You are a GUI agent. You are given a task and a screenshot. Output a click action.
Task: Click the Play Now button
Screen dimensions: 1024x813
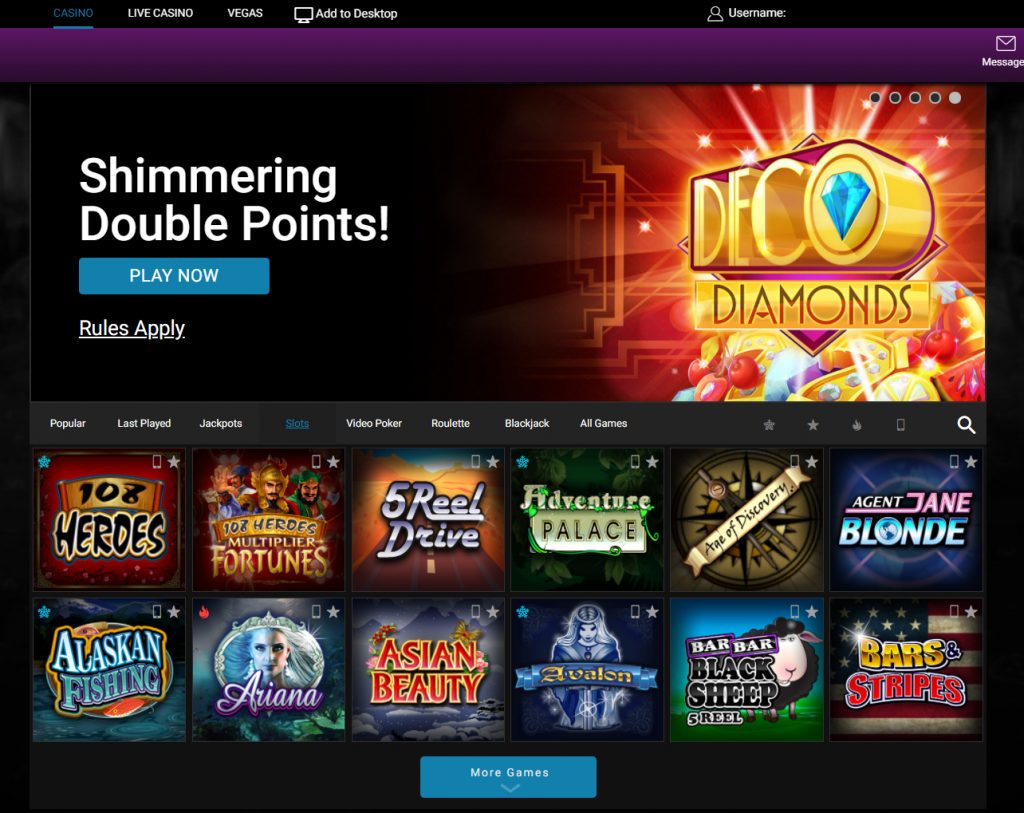(174, 276)
